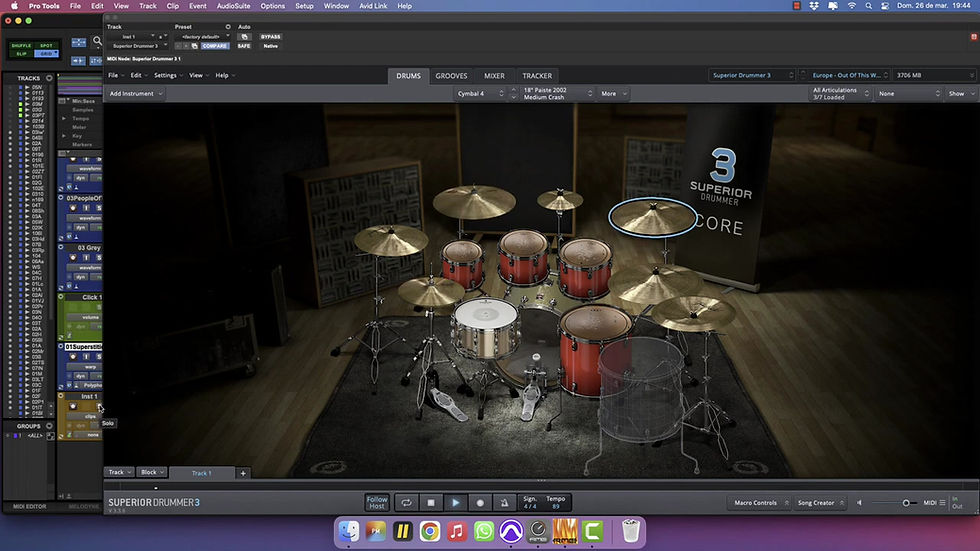Solo the Inst 1 track
The height and width of the screenshot is (551, 980).
99,407
